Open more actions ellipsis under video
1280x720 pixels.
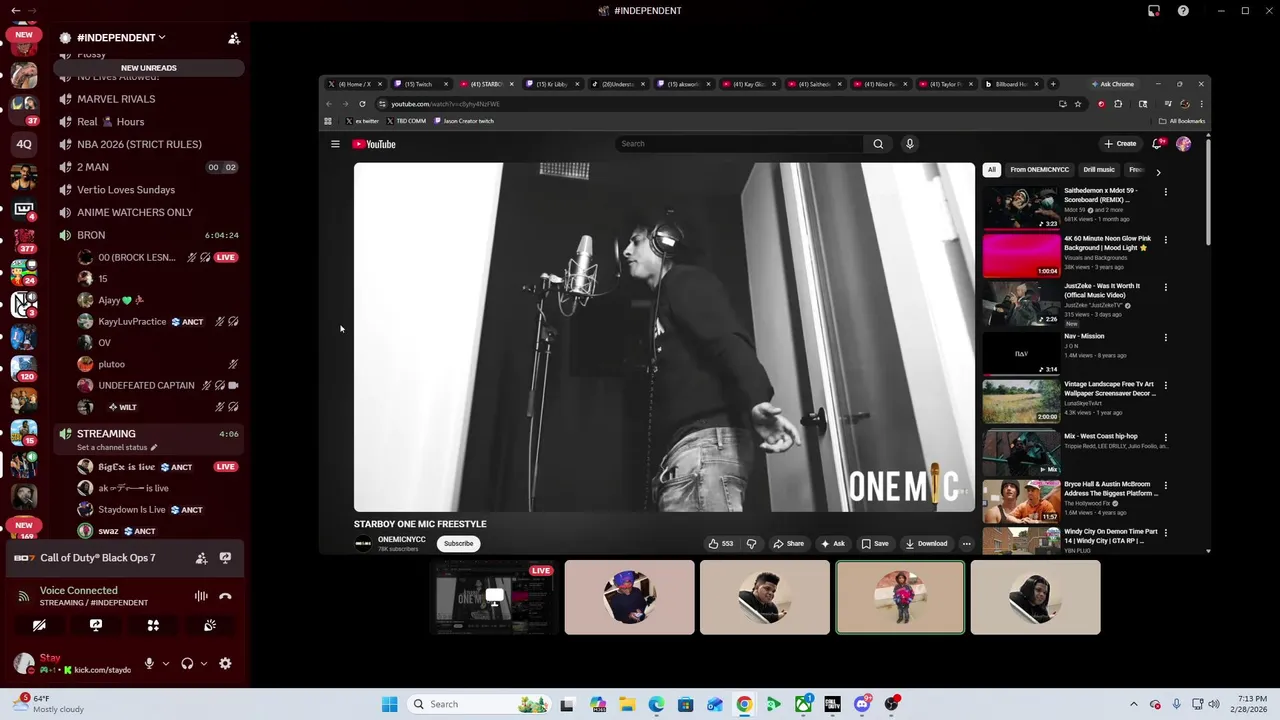(x=966, y=544)
